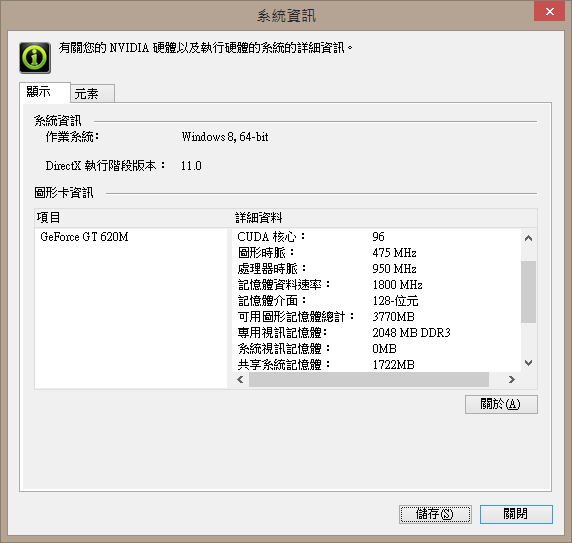Click the 關於(A) button
The height and width of the screenshot is (543, 572).
pos(501,404)
